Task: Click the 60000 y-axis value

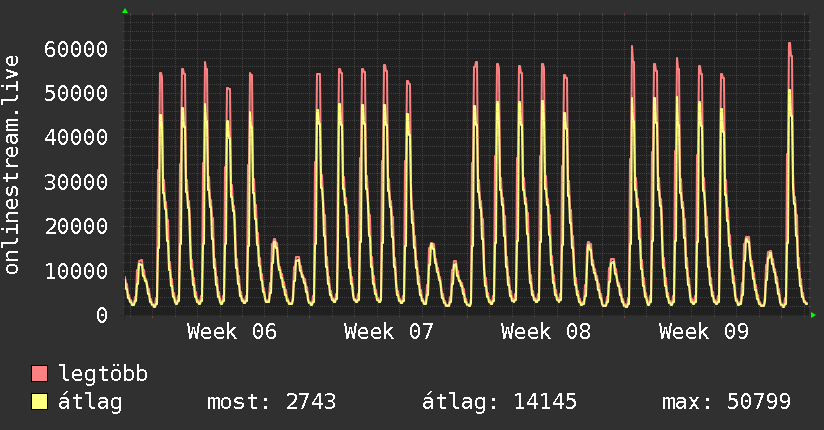Action: (x=76, y=49)
